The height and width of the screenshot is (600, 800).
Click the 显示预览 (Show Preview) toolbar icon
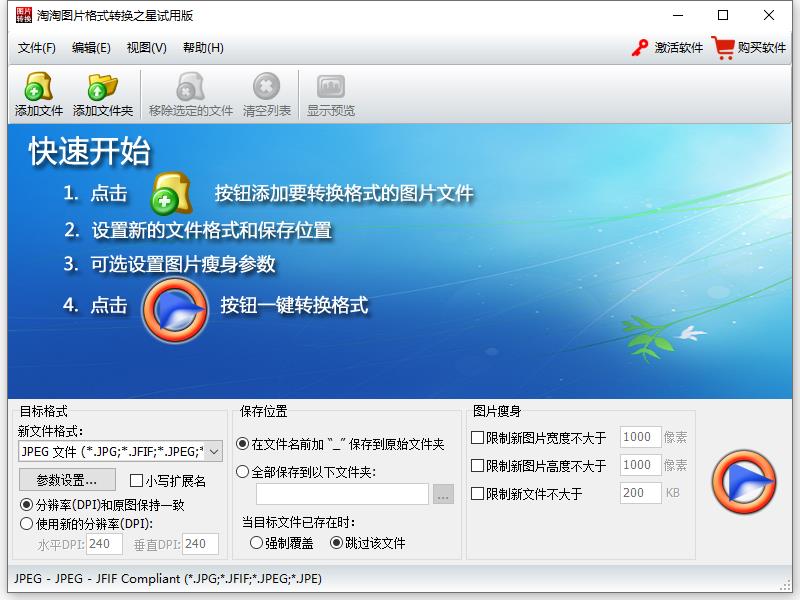pos(330,85)
